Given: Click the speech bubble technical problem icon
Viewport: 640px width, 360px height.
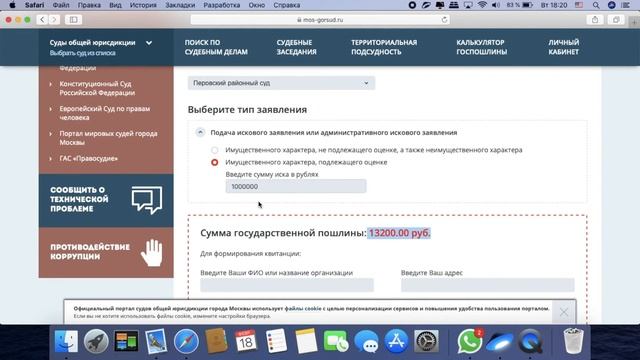Looking at the screenshot, I should click(147, 200).
